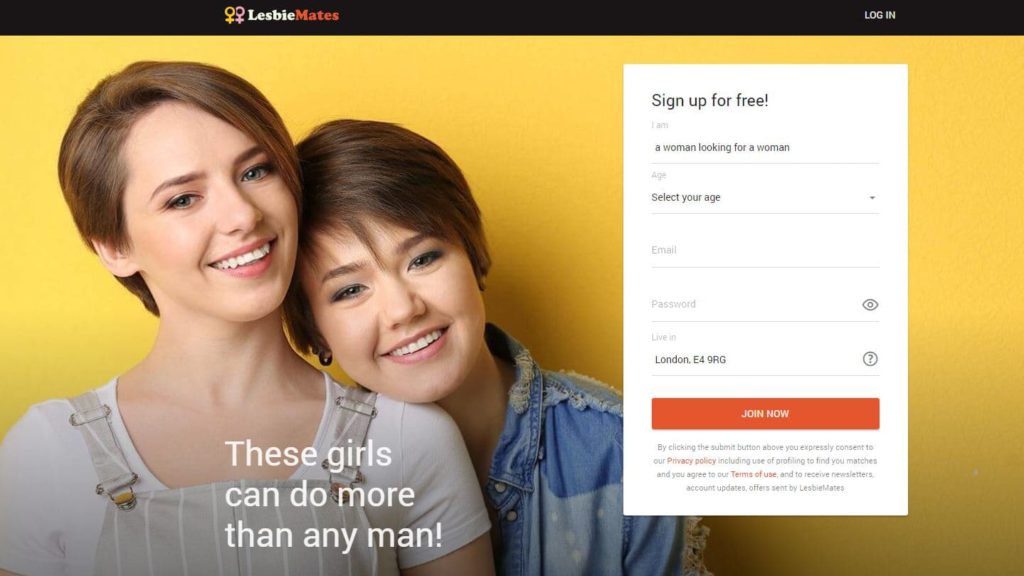Open the 'Select your age' combo box
The image size is (1024, 576).
point(765,197)
